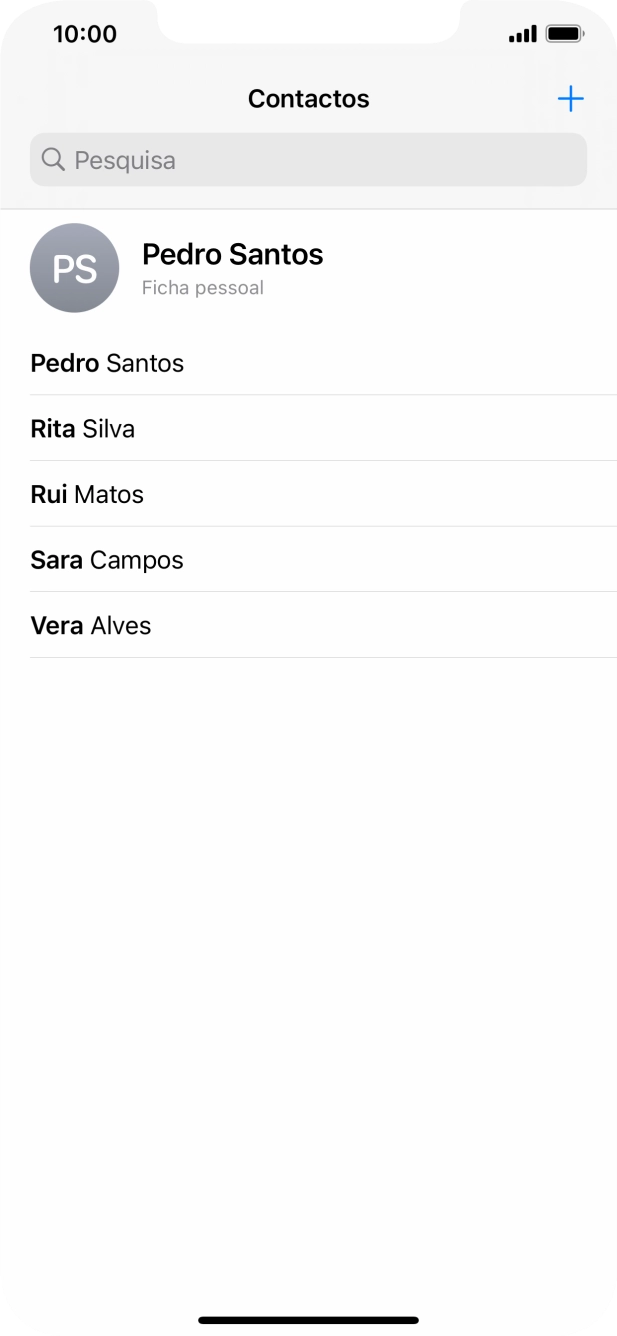Tap the clock showing 10:00
This screenshot has height=1336, width=617.
[x=85, y=33]
